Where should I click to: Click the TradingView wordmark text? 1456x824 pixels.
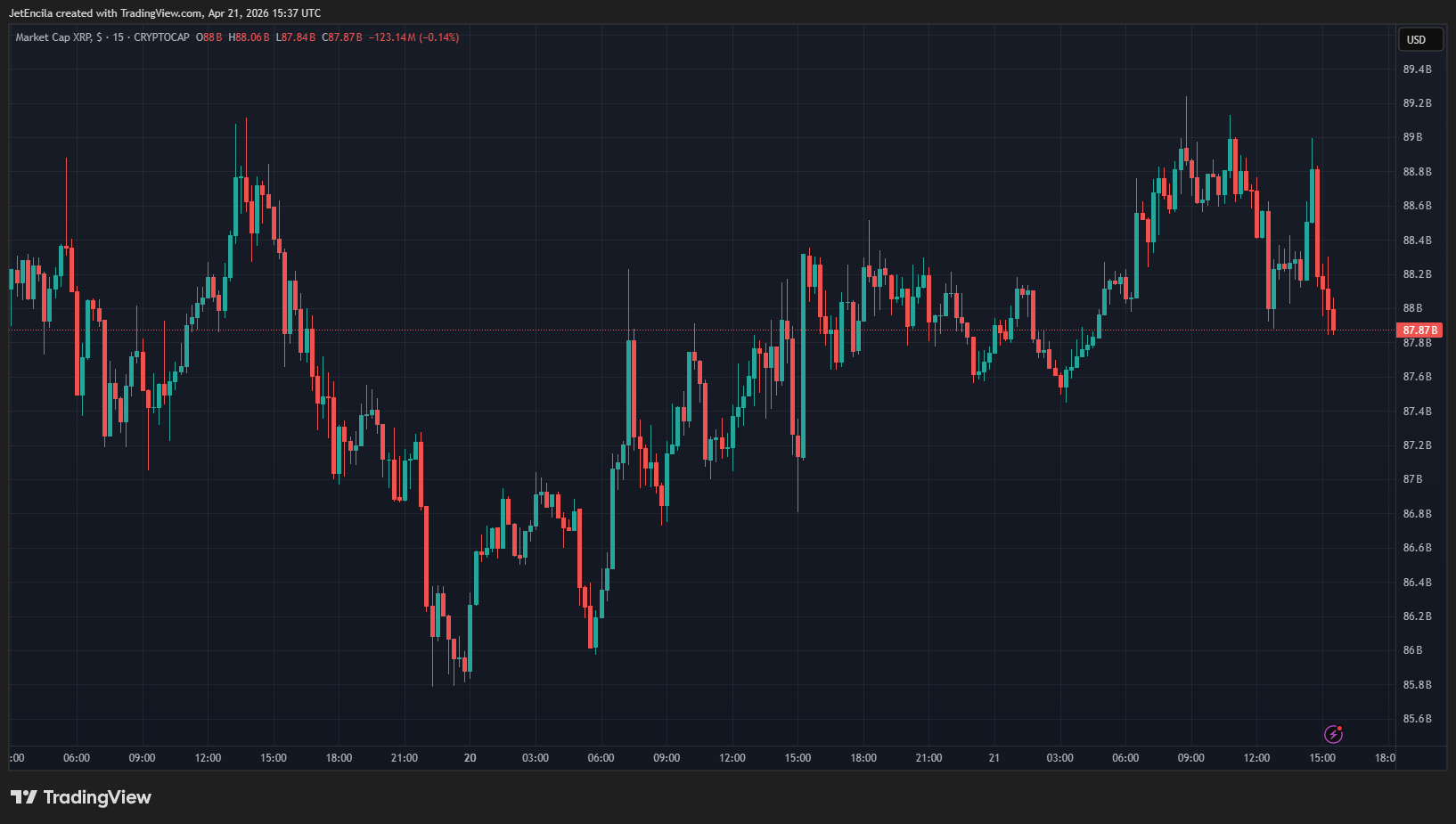click(x=97, y=797)
